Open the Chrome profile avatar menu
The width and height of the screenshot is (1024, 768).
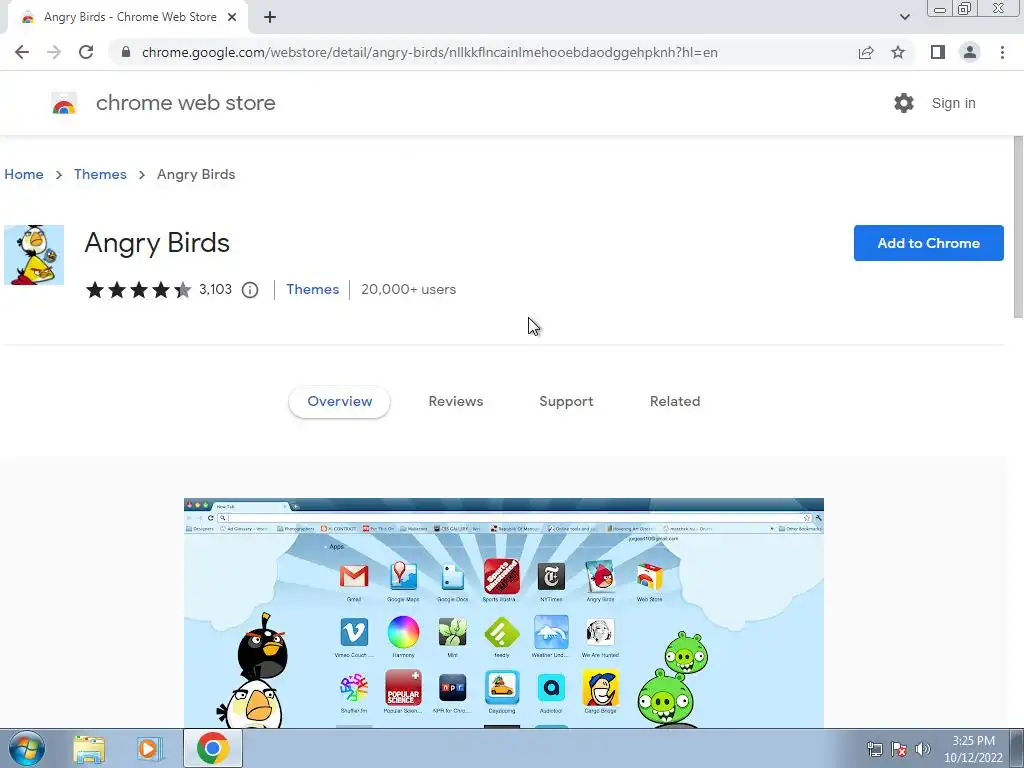[970, 52]
